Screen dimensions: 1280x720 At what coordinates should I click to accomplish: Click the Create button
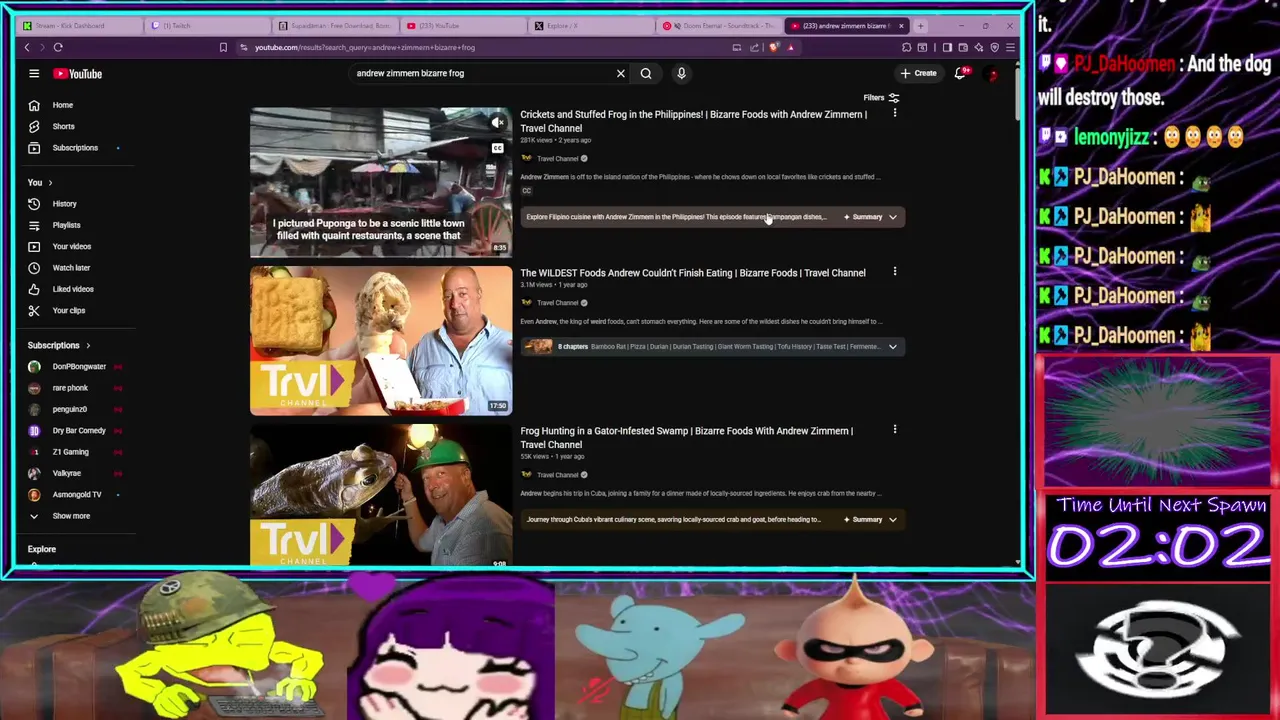click(918, 73)
